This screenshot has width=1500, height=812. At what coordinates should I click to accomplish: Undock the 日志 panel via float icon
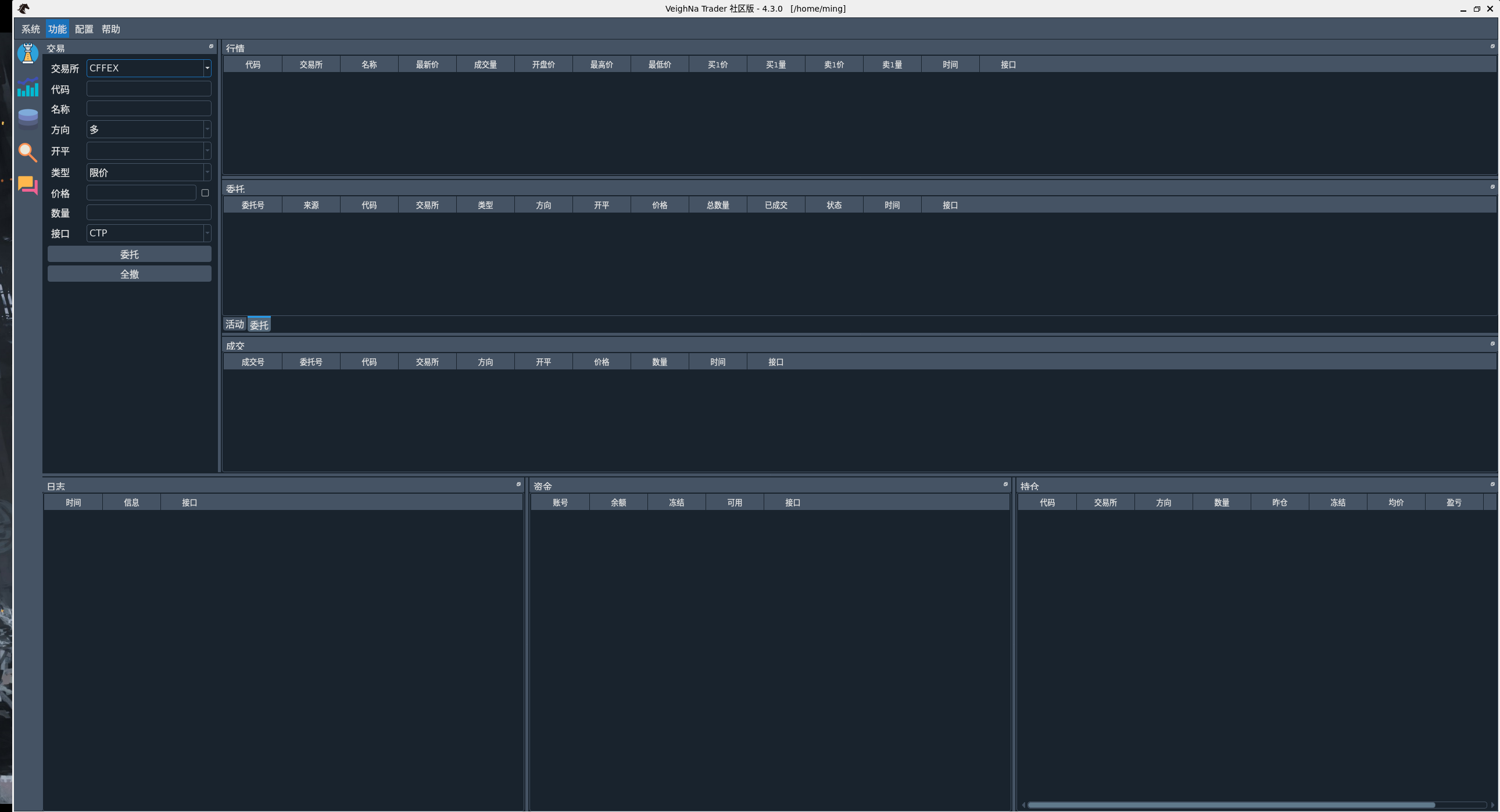point(518,484)
